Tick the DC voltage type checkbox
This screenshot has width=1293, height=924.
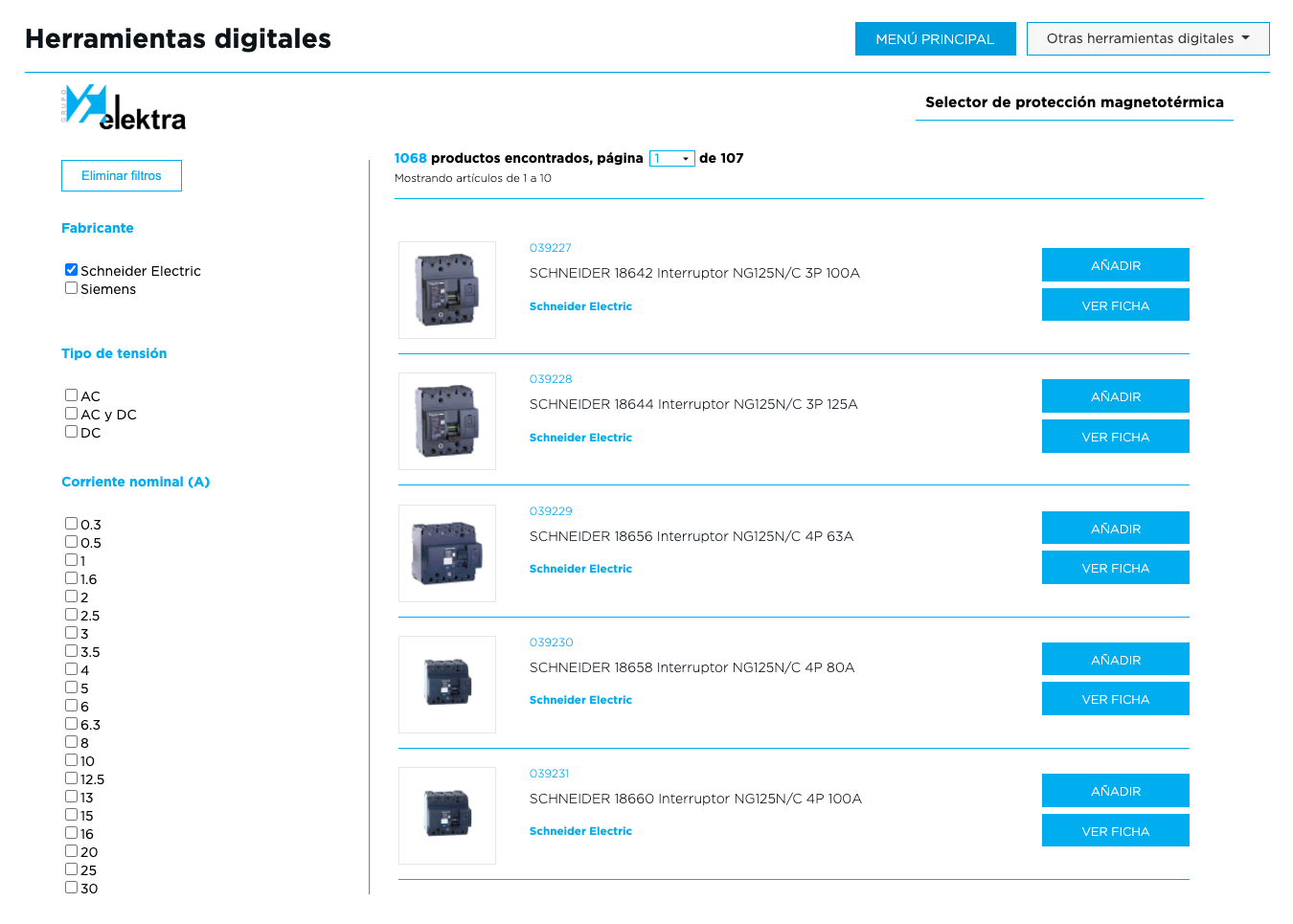(71, 432)
